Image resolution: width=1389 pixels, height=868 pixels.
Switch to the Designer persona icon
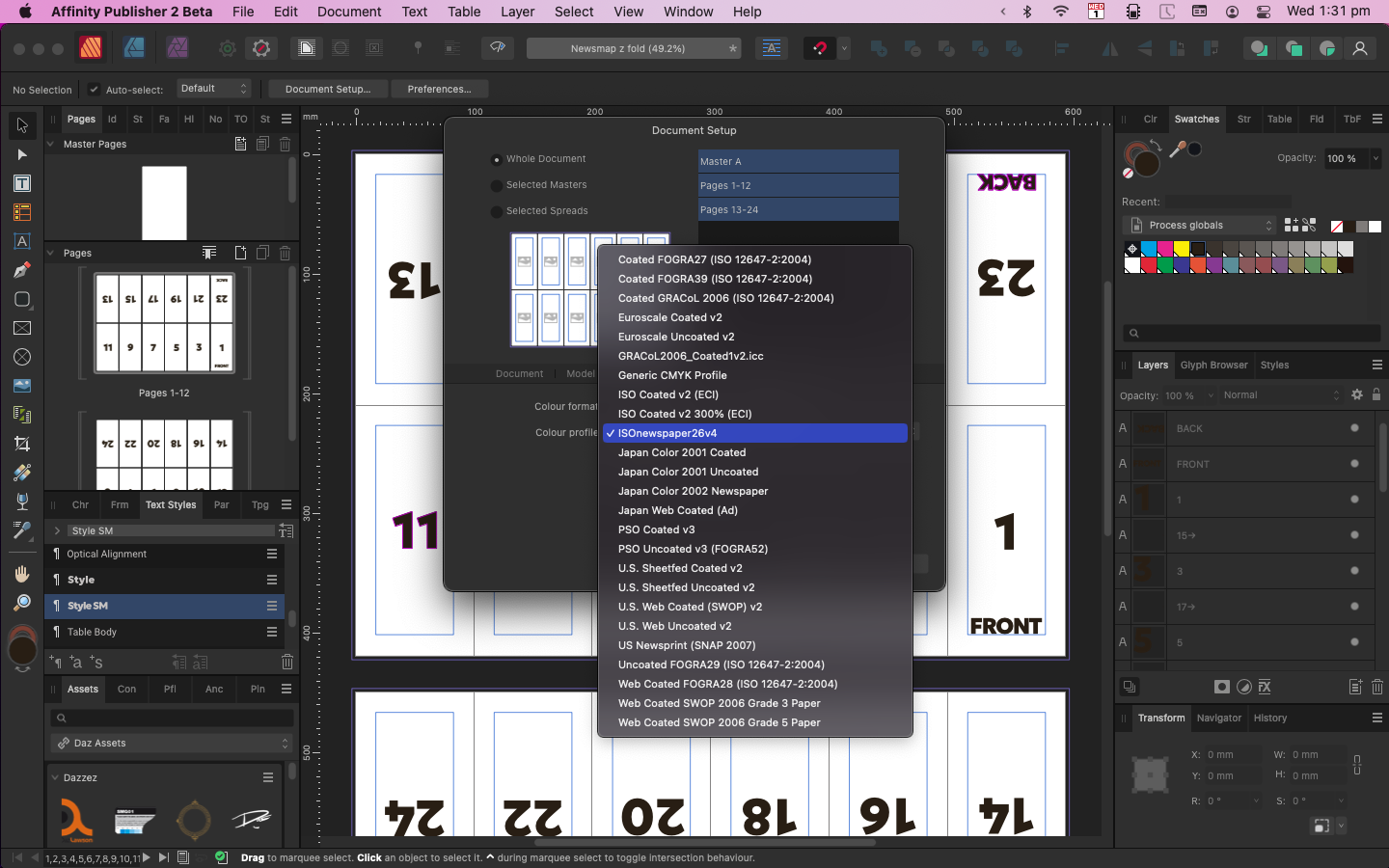[x=134, y=47]
